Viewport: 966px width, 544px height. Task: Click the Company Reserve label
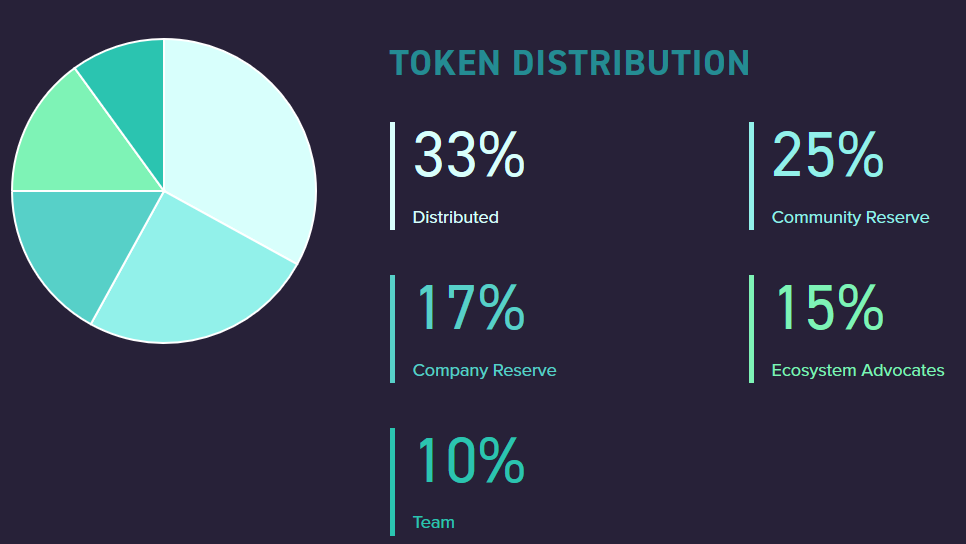[x=484, y=370]
